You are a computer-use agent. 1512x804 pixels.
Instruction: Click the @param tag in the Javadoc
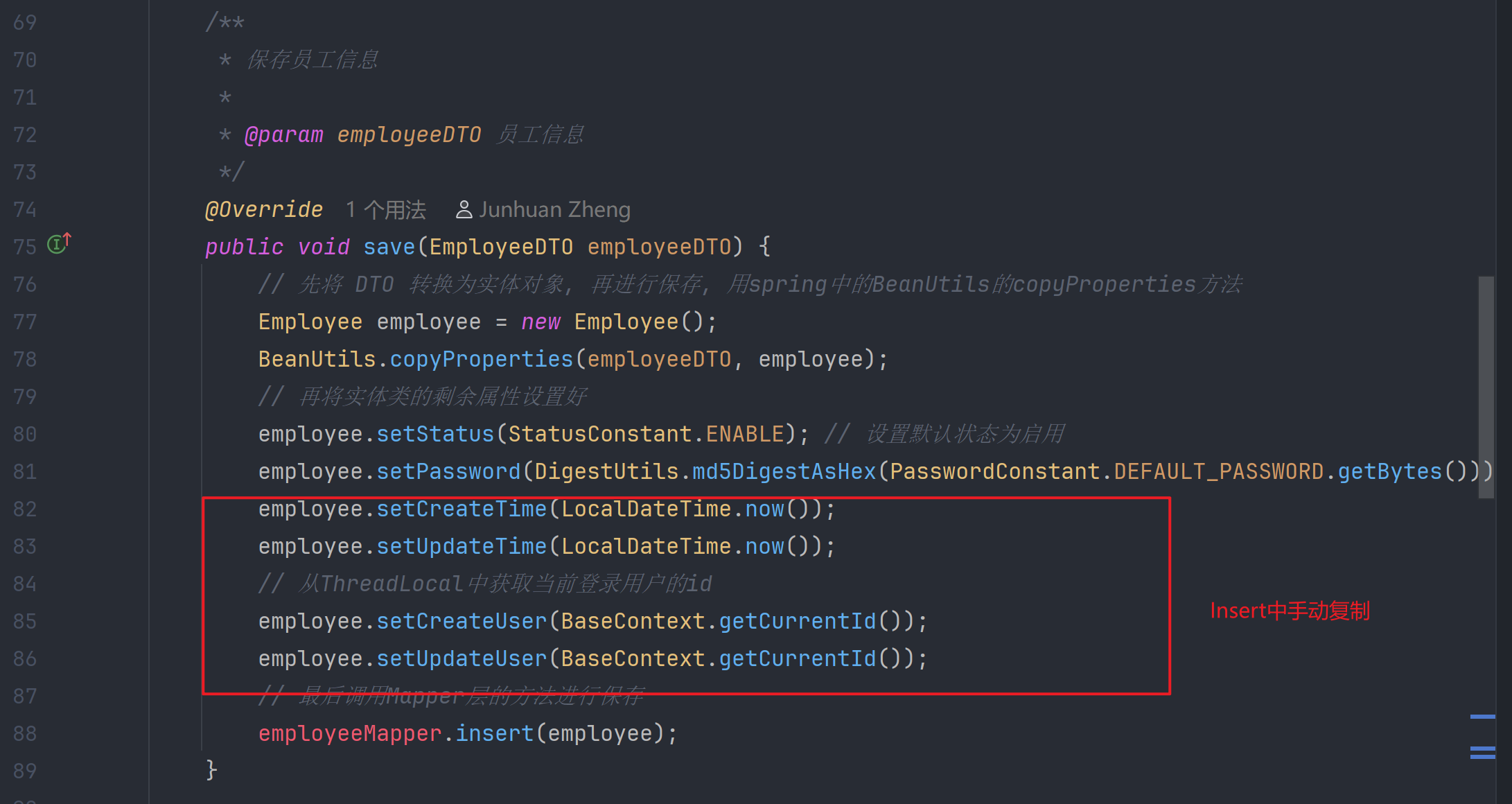284,134
